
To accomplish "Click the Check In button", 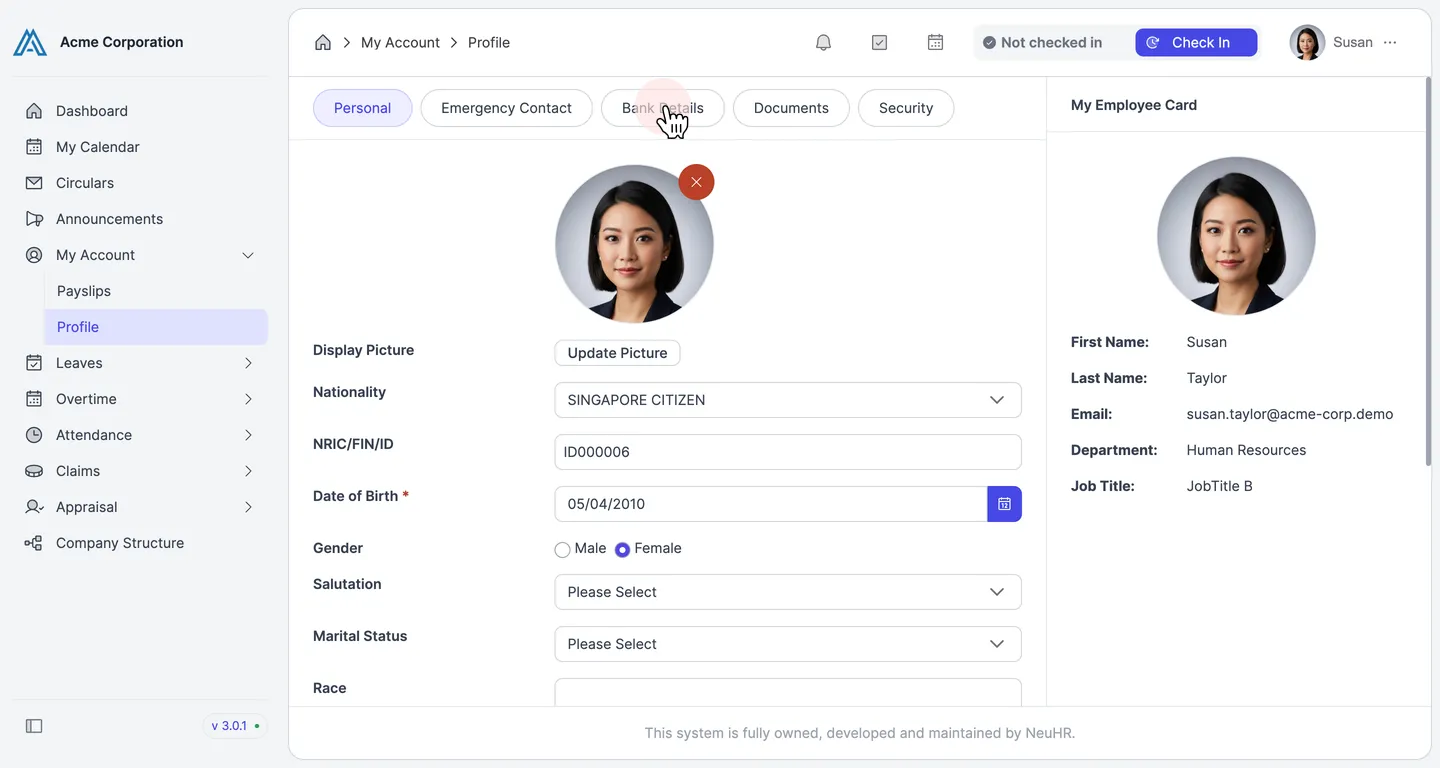I will pyautogui.click(x=1196, y=42).
